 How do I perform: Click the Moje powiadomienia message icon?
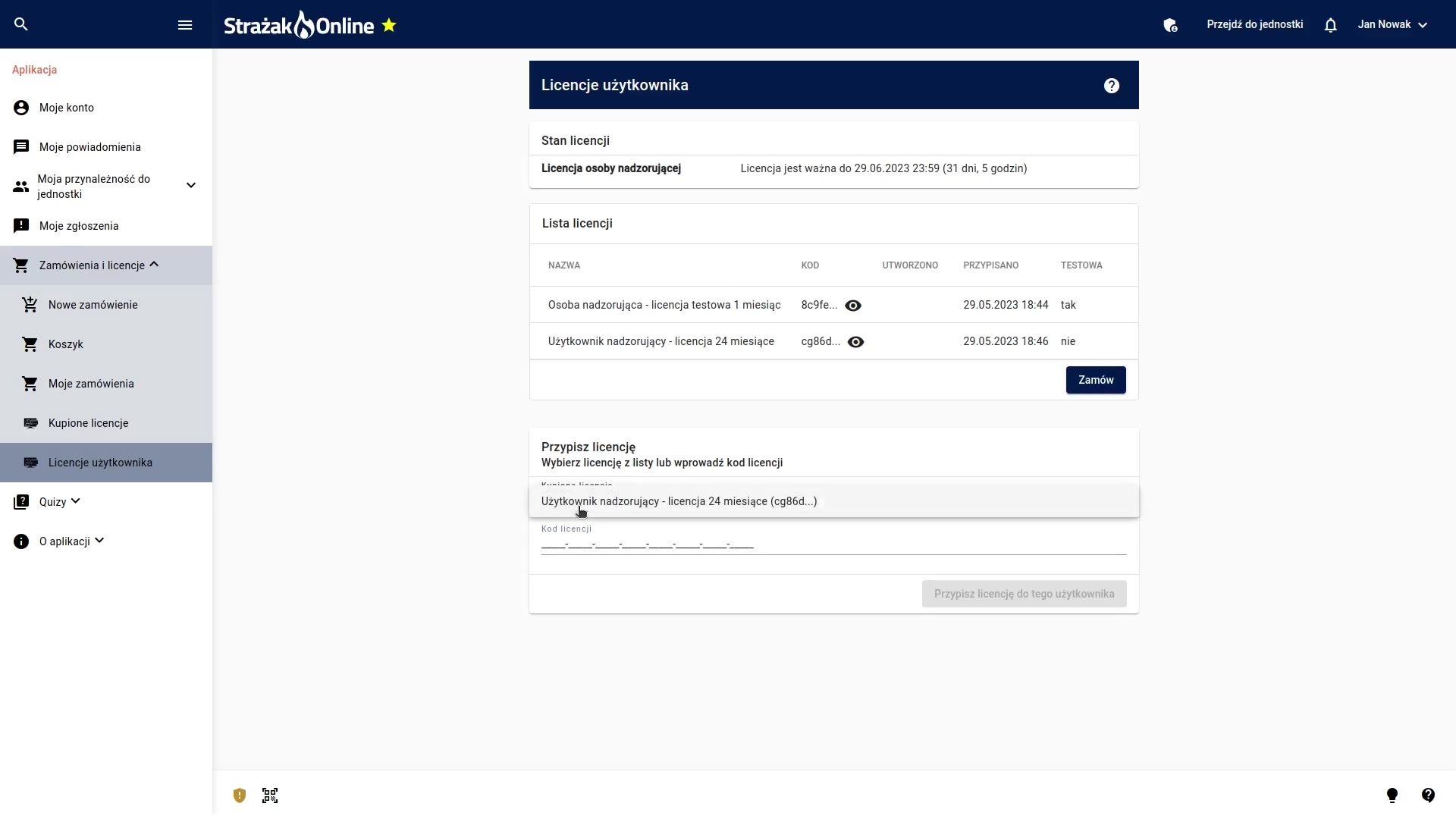pos(21,147)
